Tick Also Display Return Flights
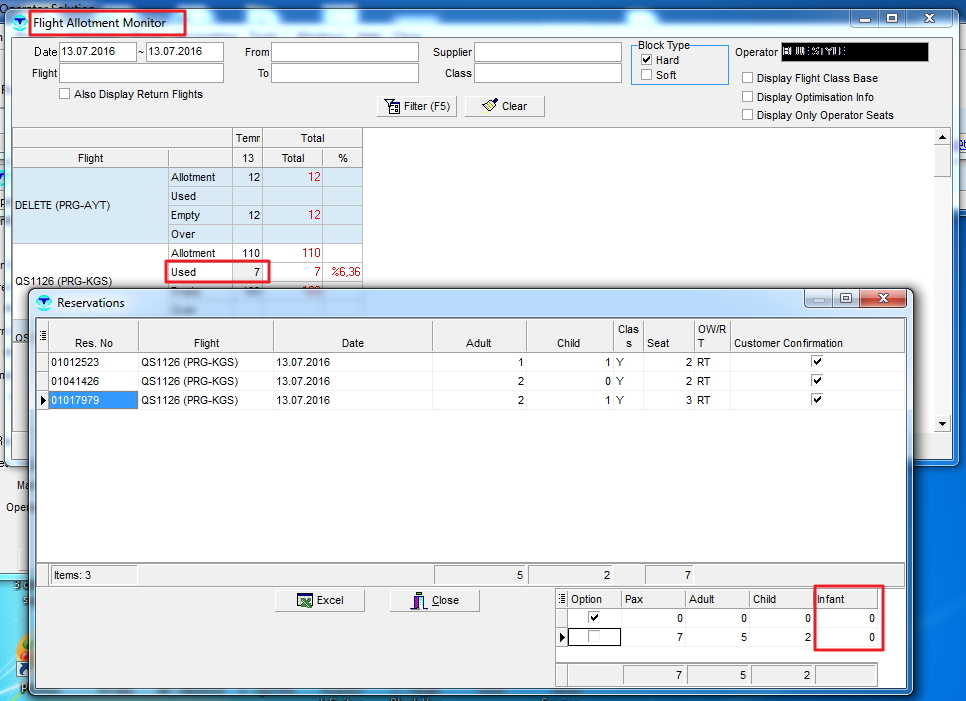The width and height of the screenshot is (966, 701). (65, 94)
